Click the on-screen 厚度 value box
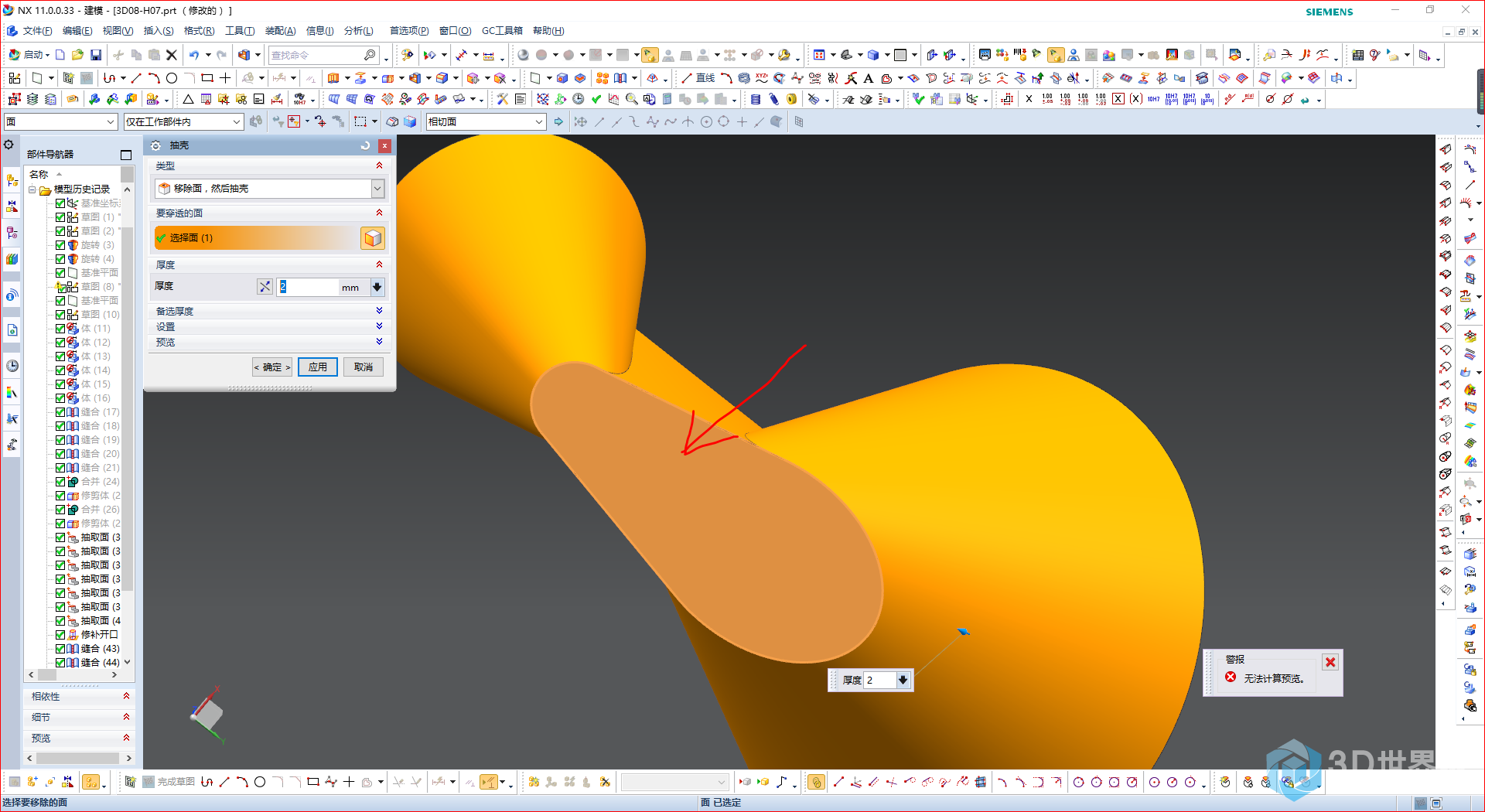The width and height of the screenshot is (1485, 812). point(879,680)
